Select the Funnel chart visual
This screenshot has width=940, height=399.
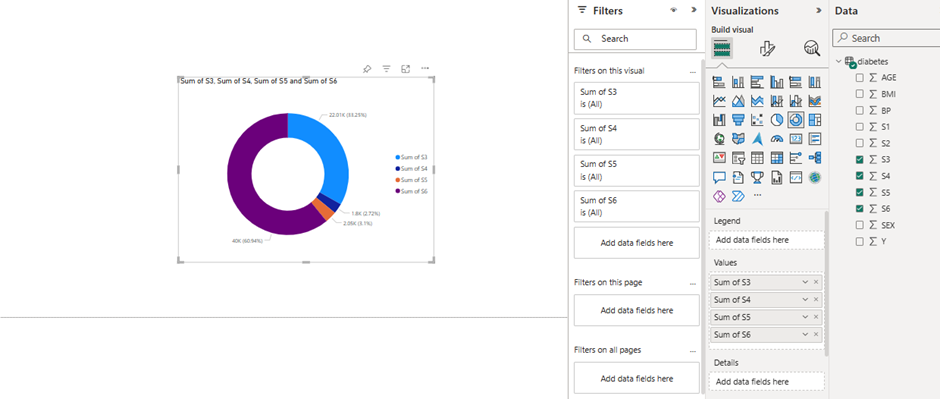point(738,120)
